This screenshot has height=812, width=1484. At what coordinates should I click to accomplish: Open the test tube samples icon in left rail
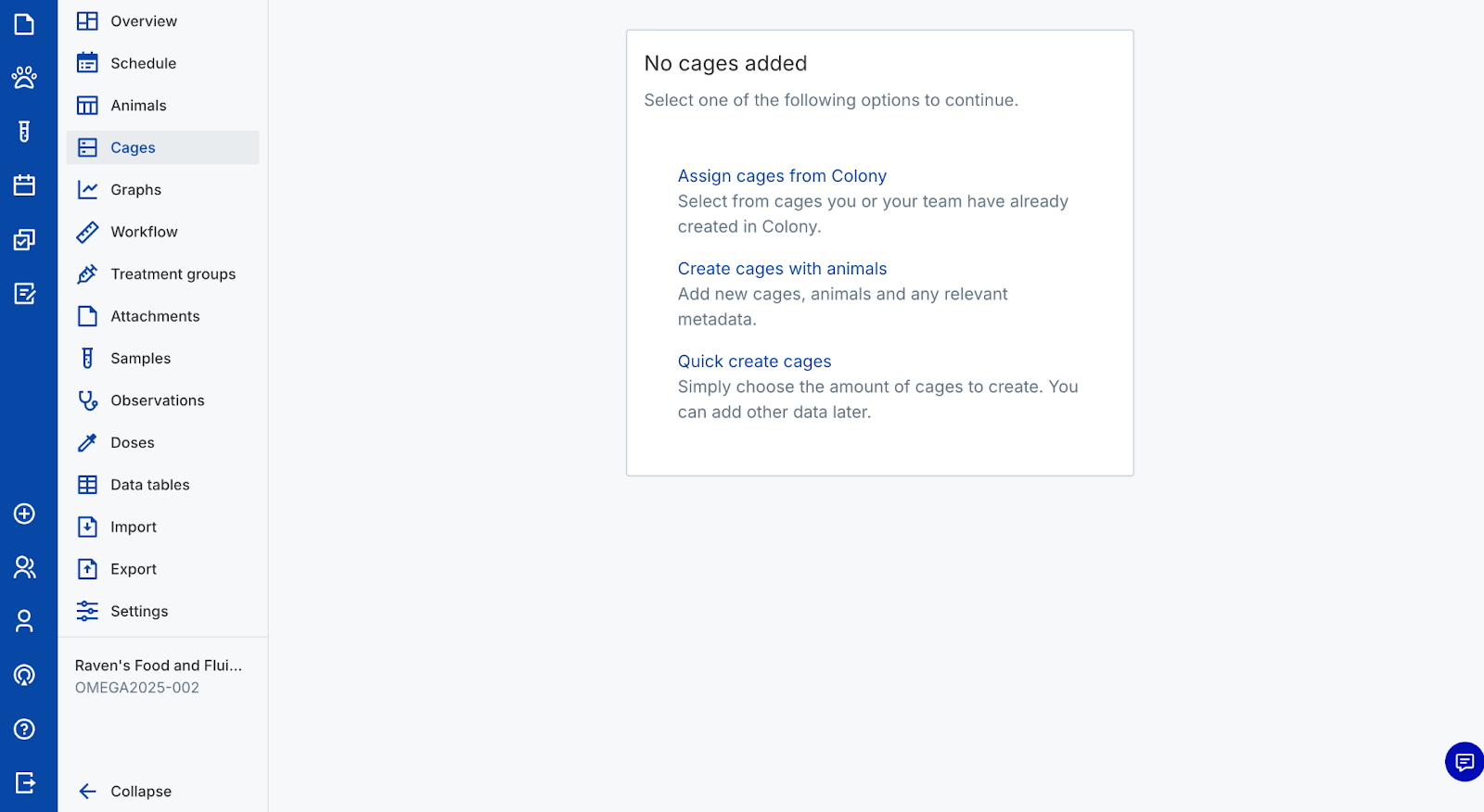(x=24, y=132)
